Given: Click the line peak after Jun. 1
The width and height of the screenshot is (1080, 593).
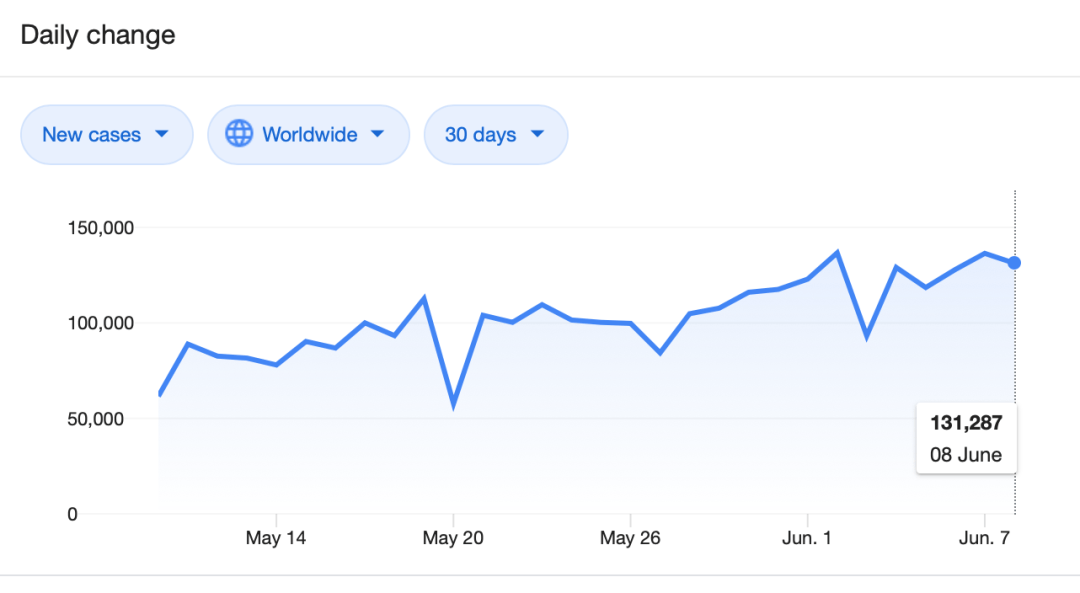Looking at the screenshot, I should 838,253.
